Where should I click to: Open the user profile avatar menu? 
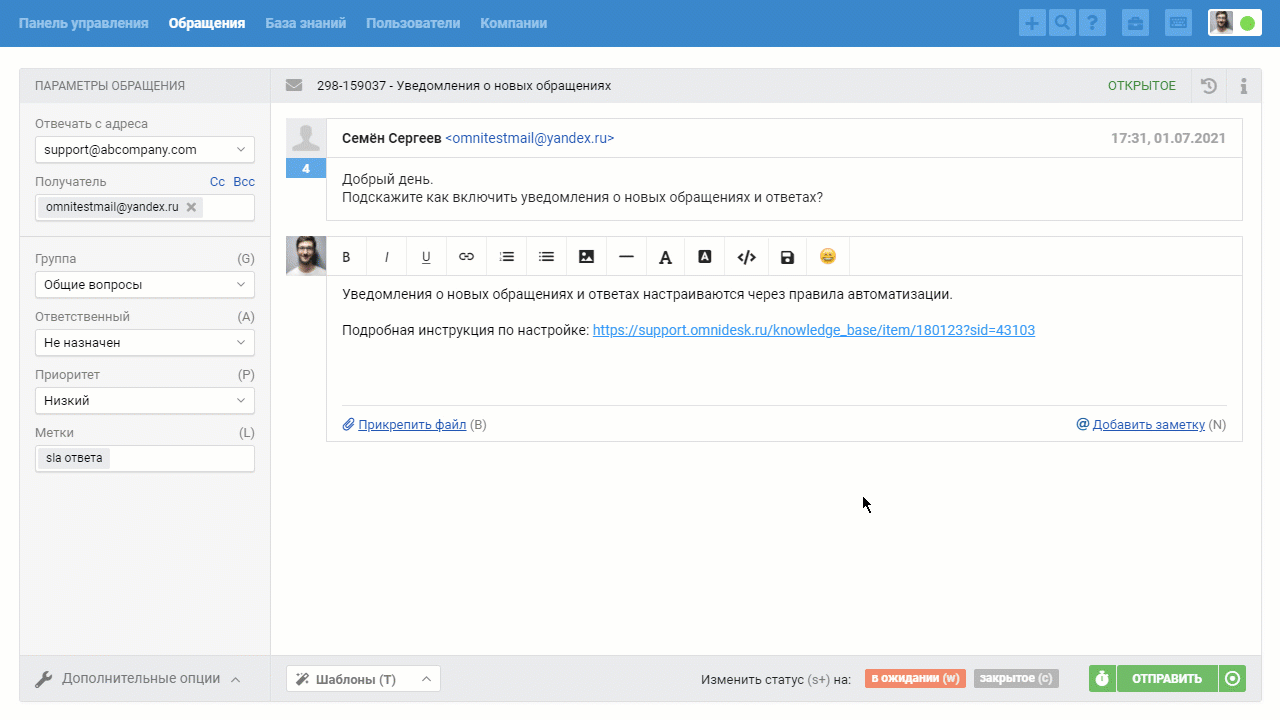click(x=1221, y=23)
